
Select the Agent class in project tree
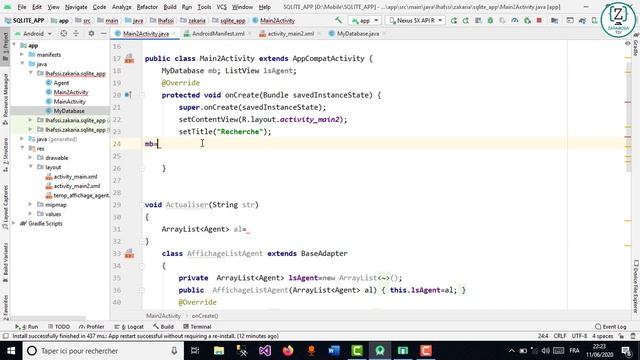pos(57,83)
